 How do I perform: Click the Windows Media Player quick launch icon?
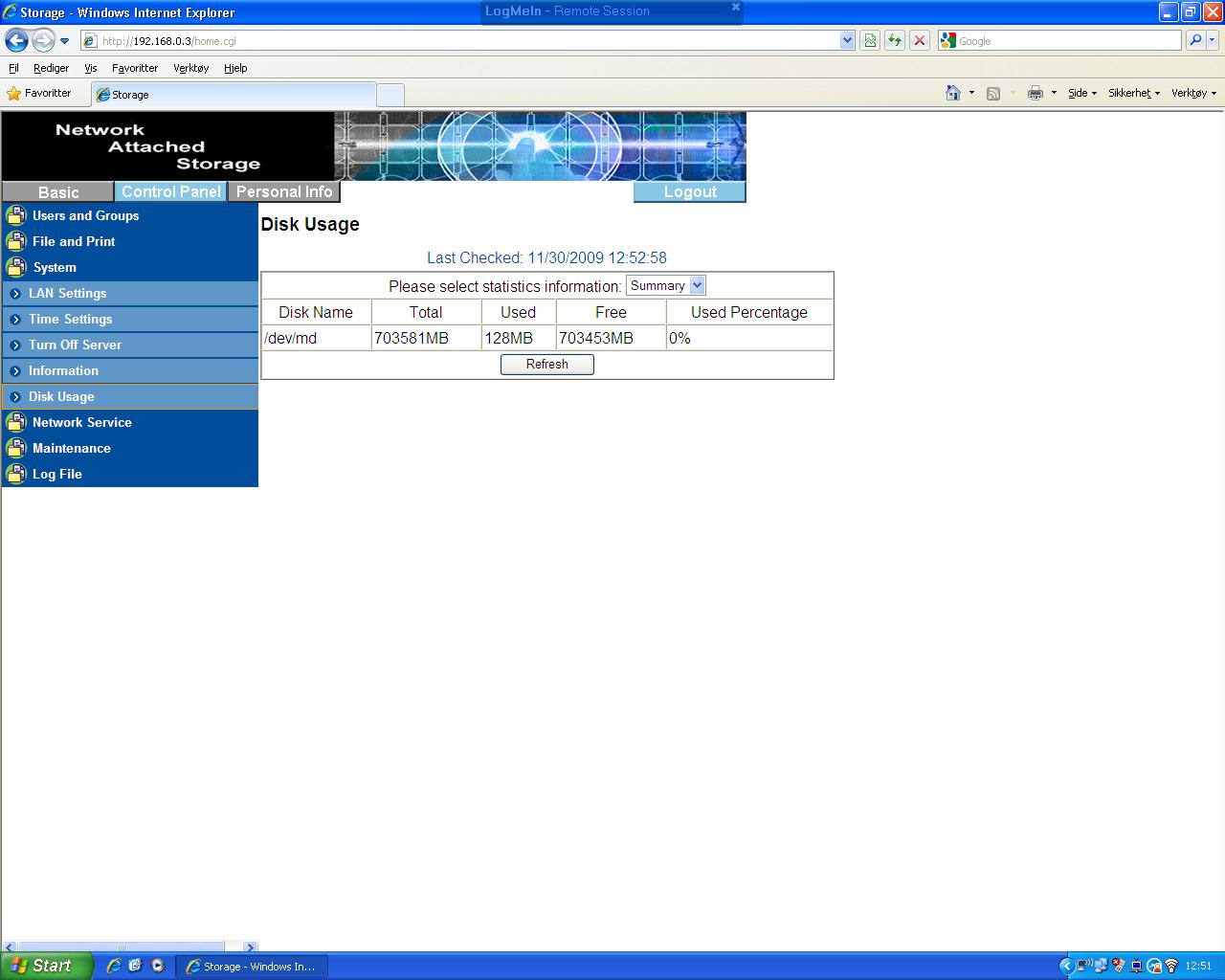coord(158,966)
